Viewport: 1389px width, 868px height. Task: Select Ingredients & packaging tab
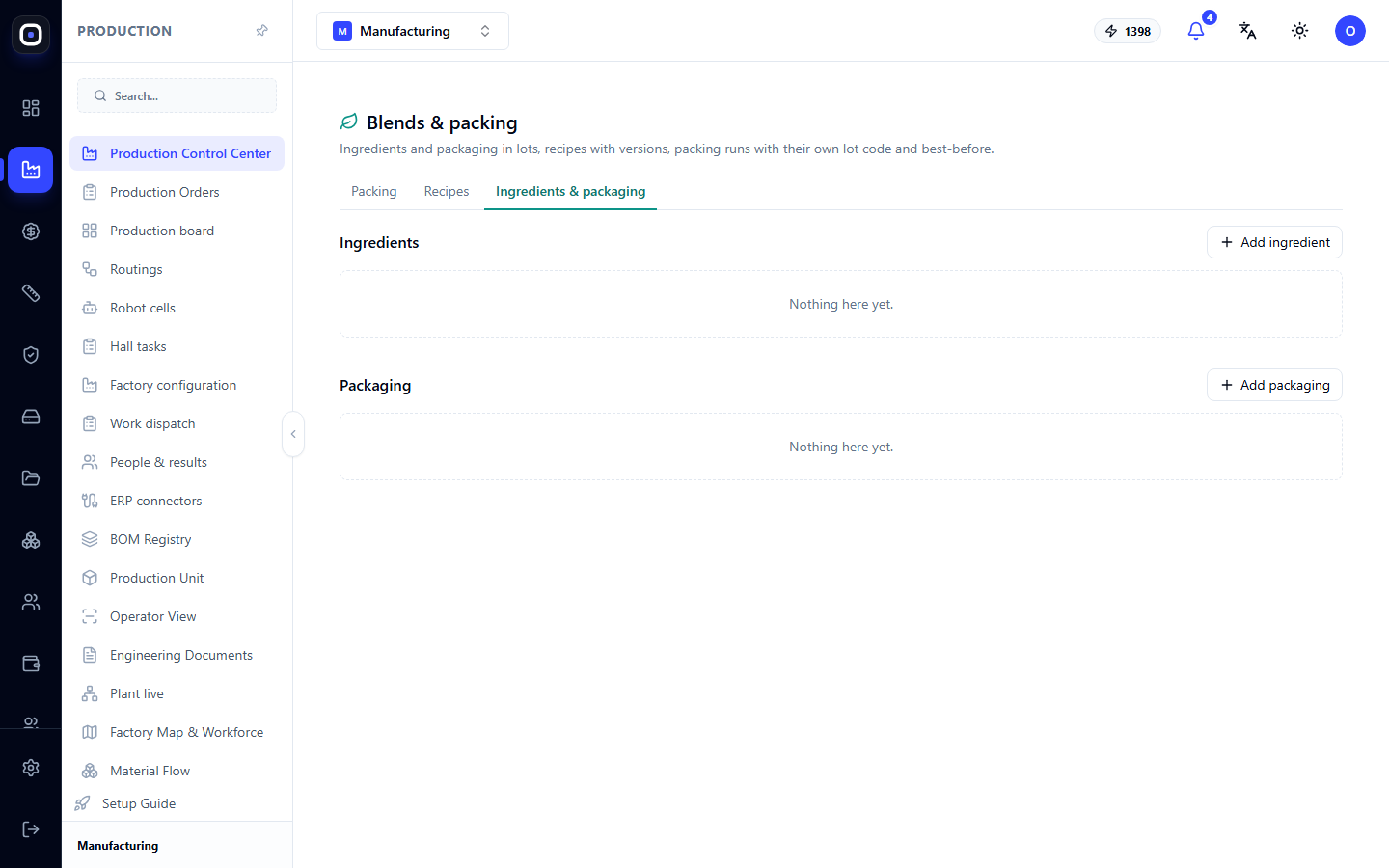tap(570, 191)
